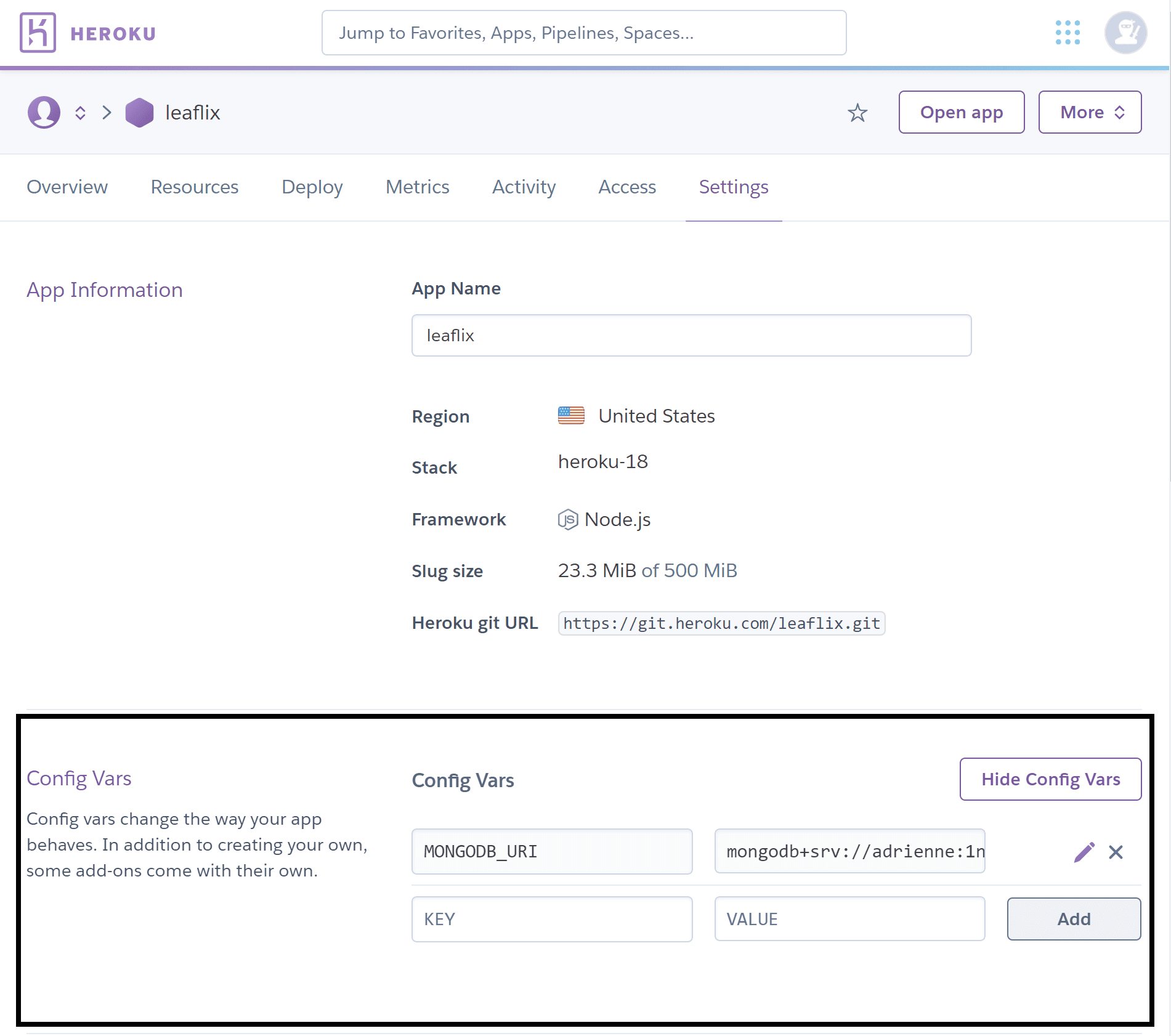Screen dimensions: 1171x1036
Task: Open the apps grid launcher
Action: (1068, 33)
